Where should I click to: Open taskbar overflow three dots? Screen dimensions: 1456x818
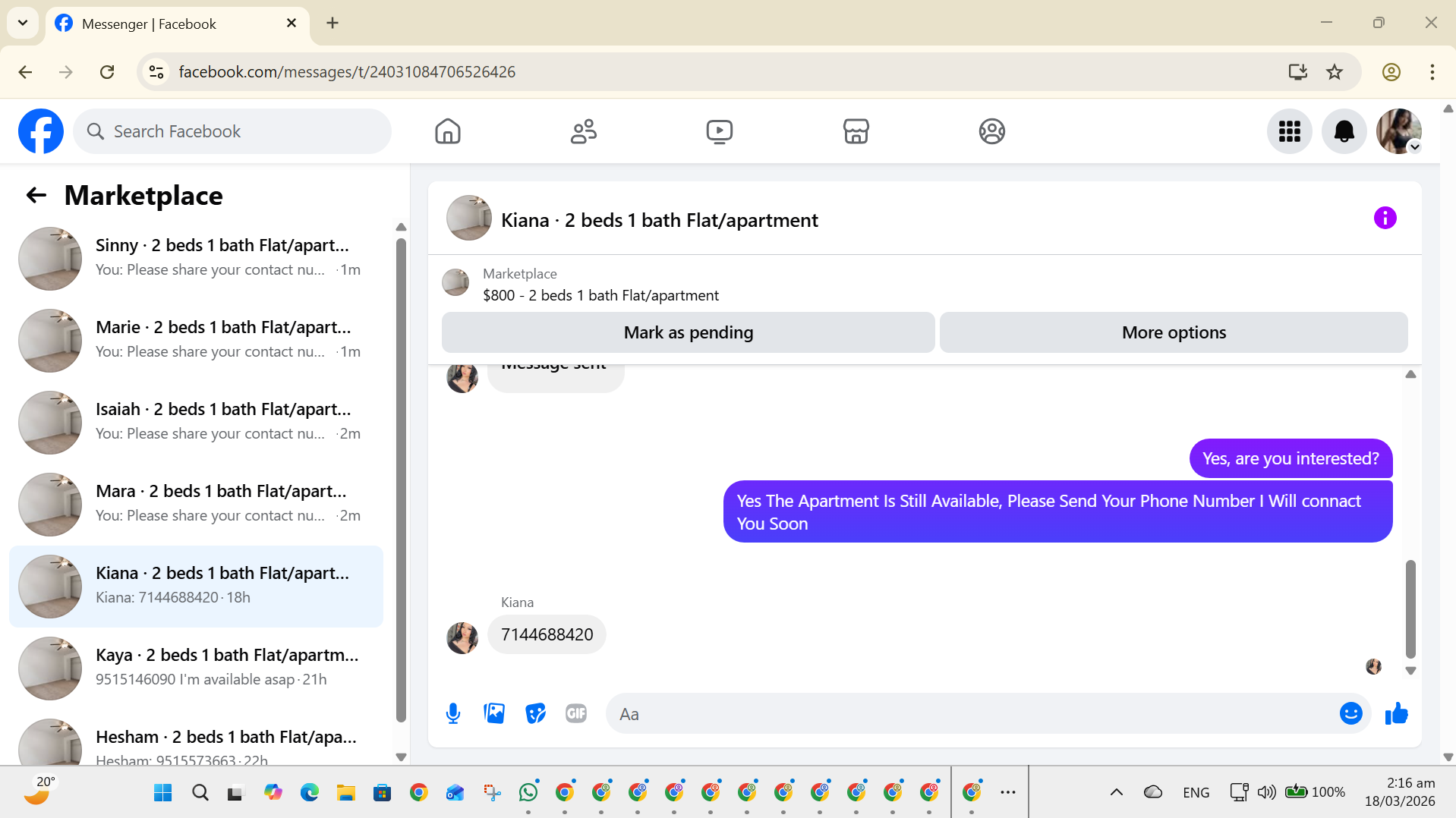1008,792
